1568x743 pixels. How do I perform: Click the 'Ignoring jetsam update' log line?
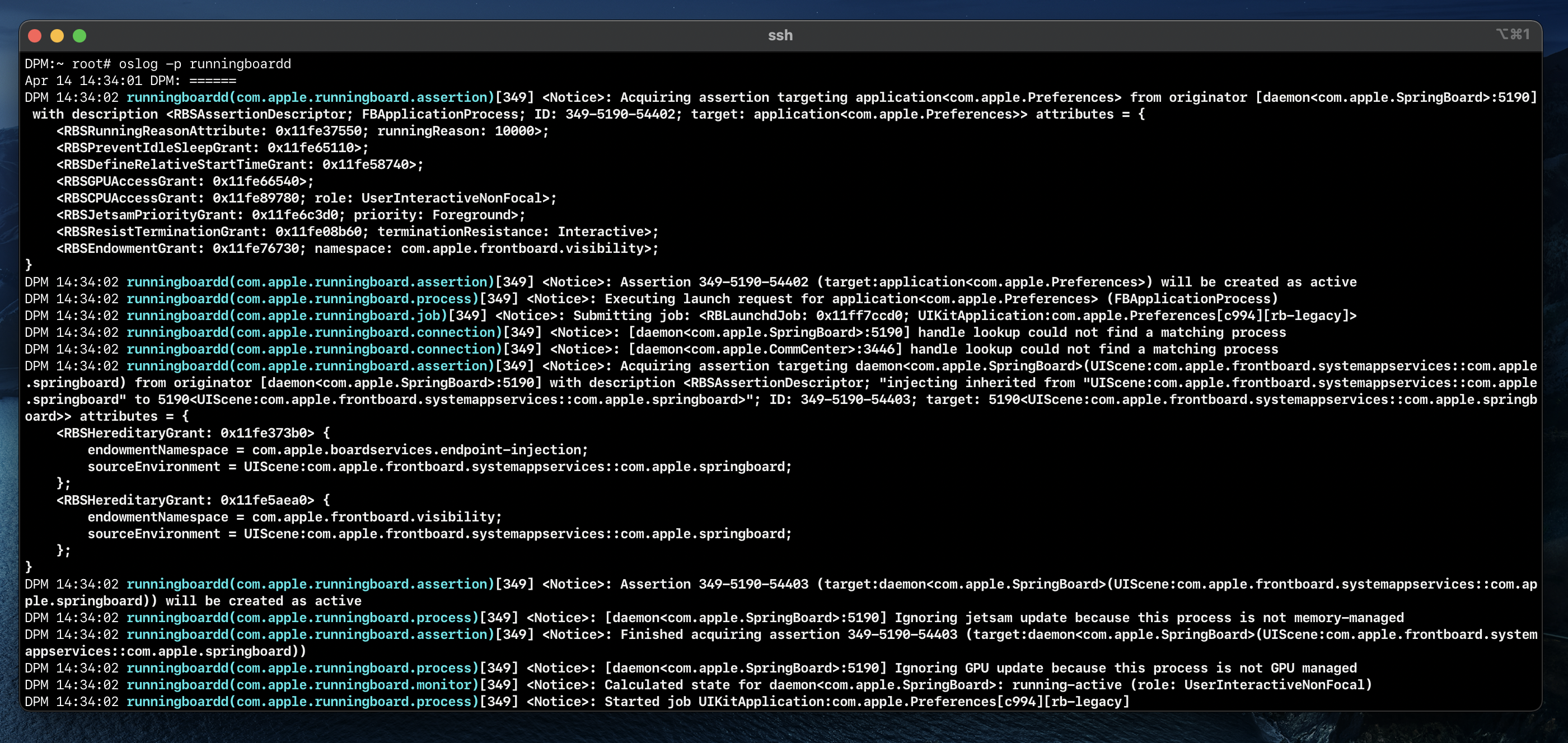[x=714, y=618]
